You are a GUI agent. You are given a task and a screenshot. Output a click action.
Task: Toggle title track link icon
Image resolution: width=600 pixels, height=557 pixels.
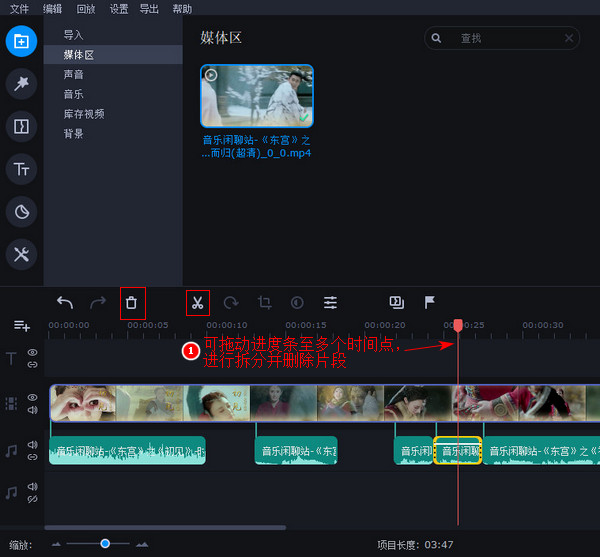point(33,365)
